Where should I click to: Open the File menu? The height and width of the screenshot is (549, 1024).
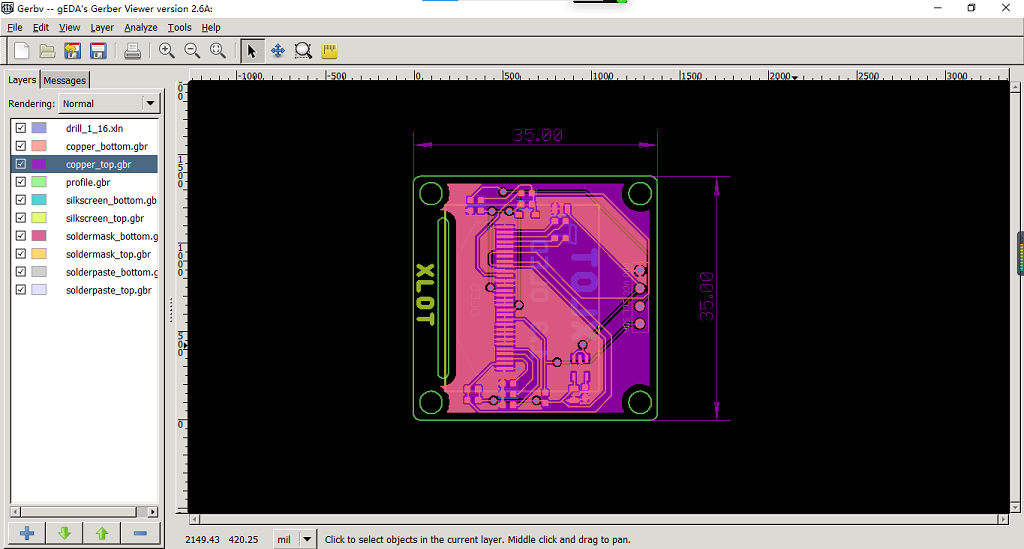(x=14, y=27)
